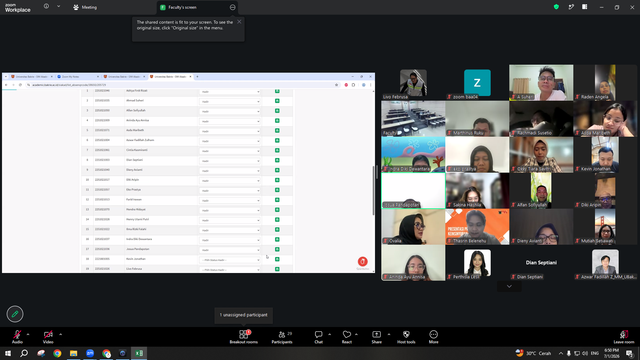Open the More options menu
Viewport: 640px width, 360px height.
pyautogui.click(x=433, y=337)
